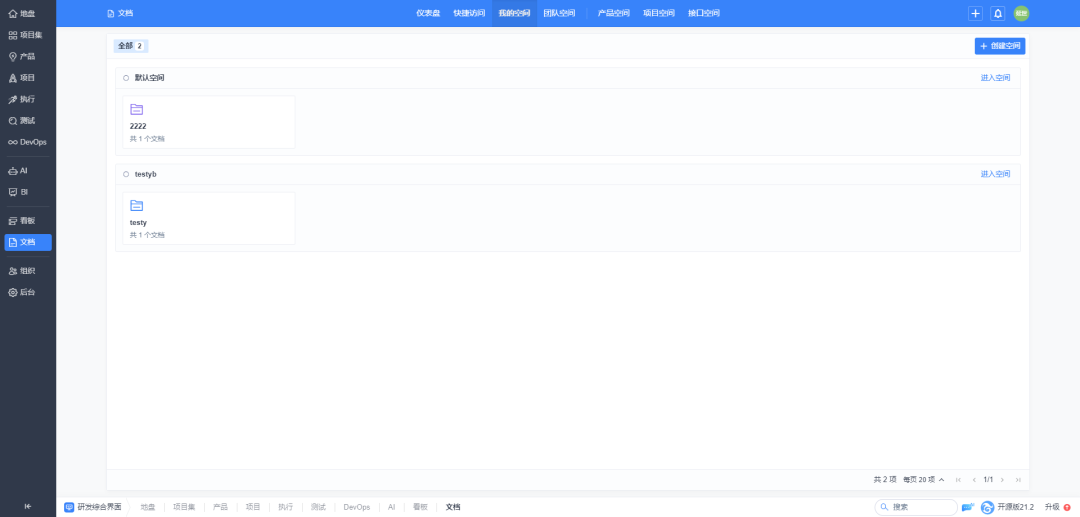Open DevOps in the left sidebar
Screen dimensions: 1080x517
tap(28, 142)
